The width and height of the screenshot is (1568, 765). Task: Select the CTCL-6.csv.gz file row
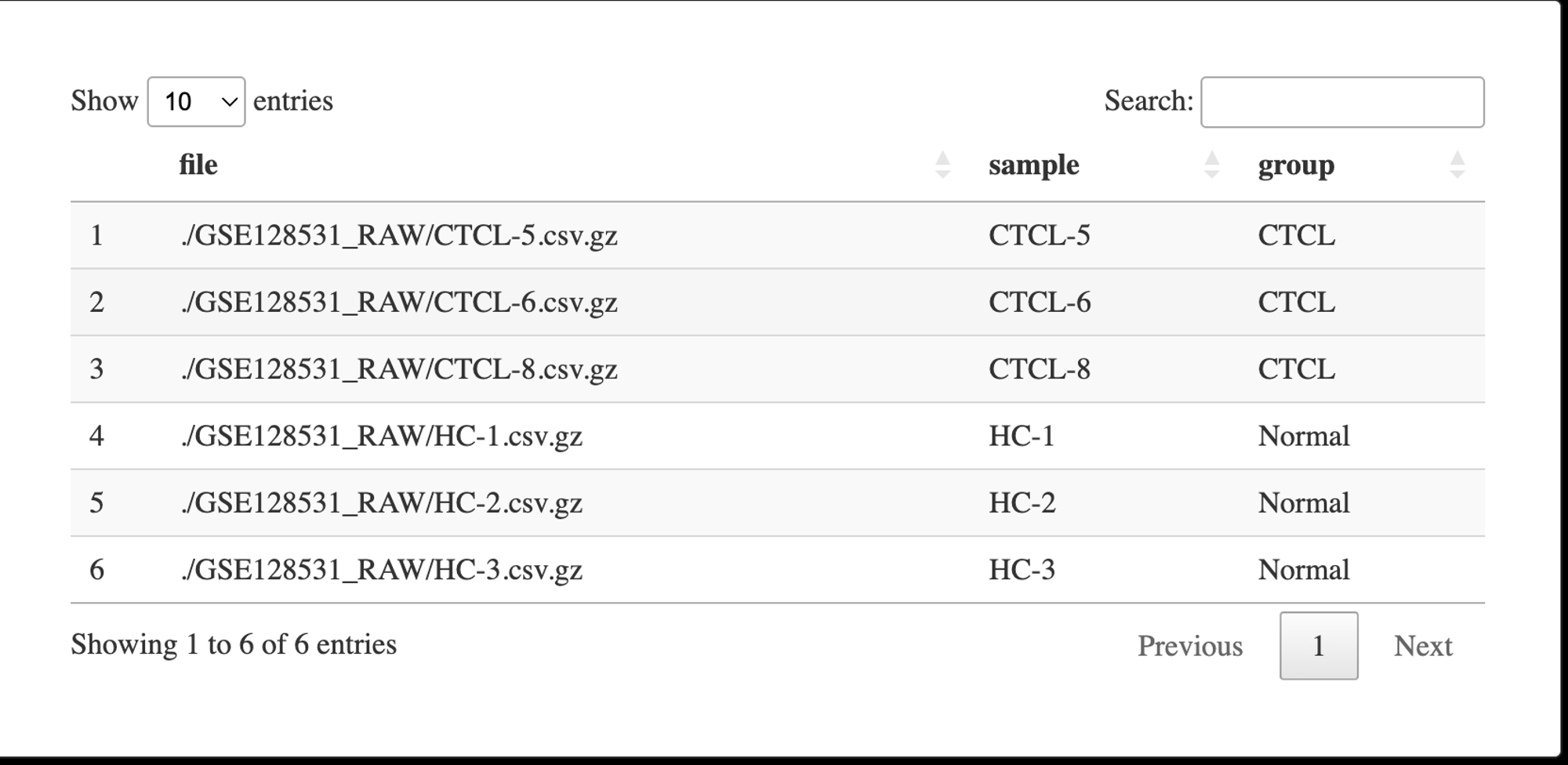[x=778, y=303]
